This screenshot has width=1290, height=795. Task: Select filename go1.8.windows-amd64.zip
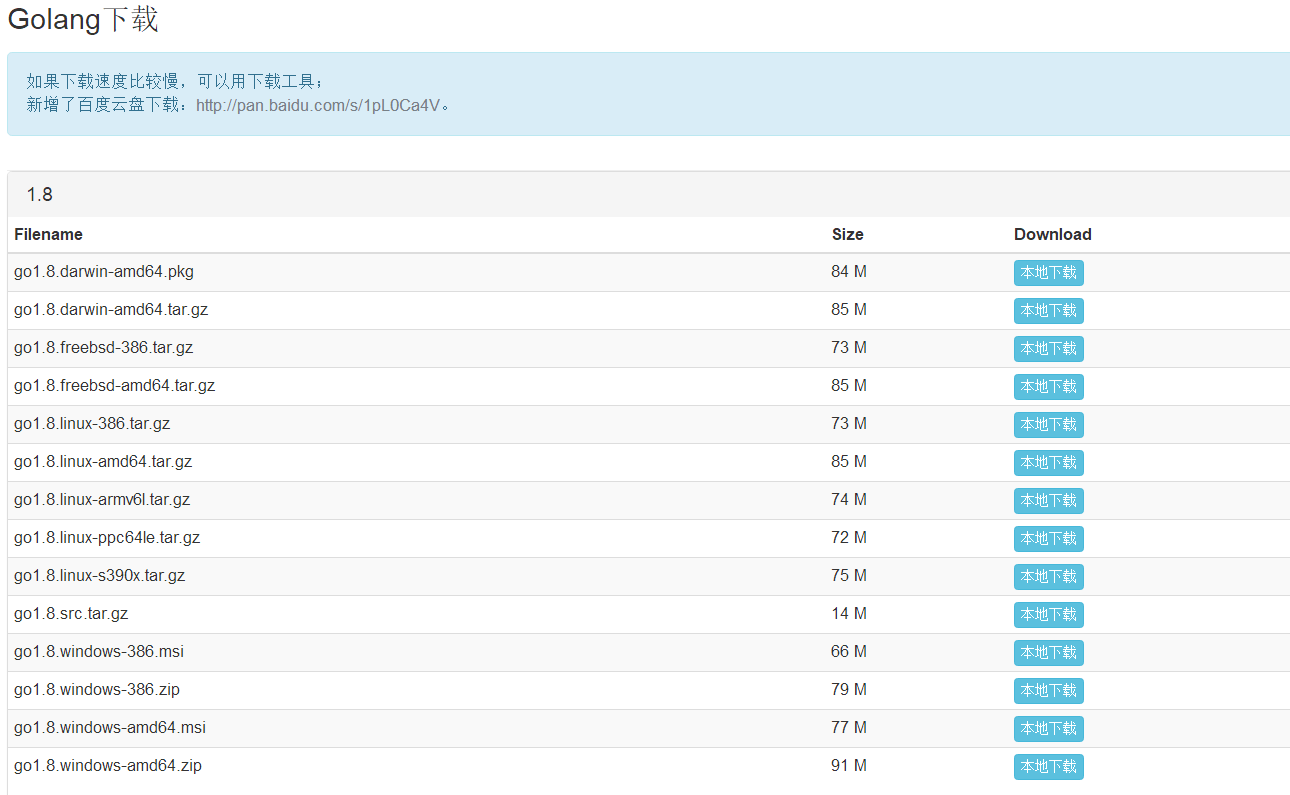(108, 766)
